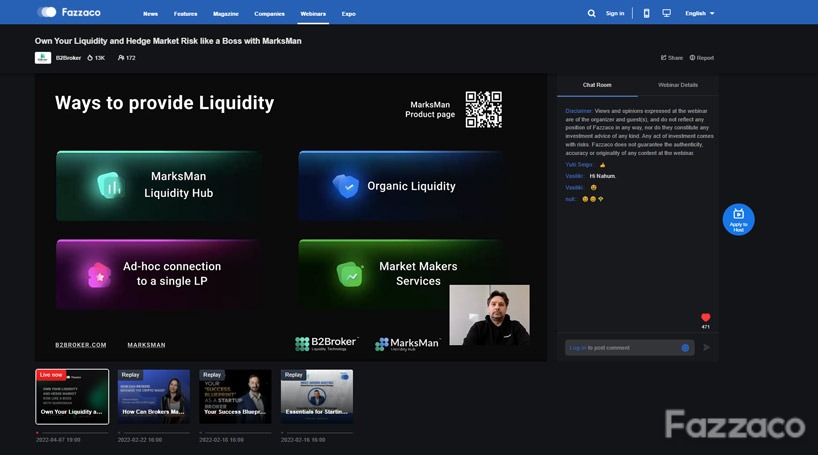Click the send comment arrow icon
Screen dimensions: 818x455
(x=706, y=348)
